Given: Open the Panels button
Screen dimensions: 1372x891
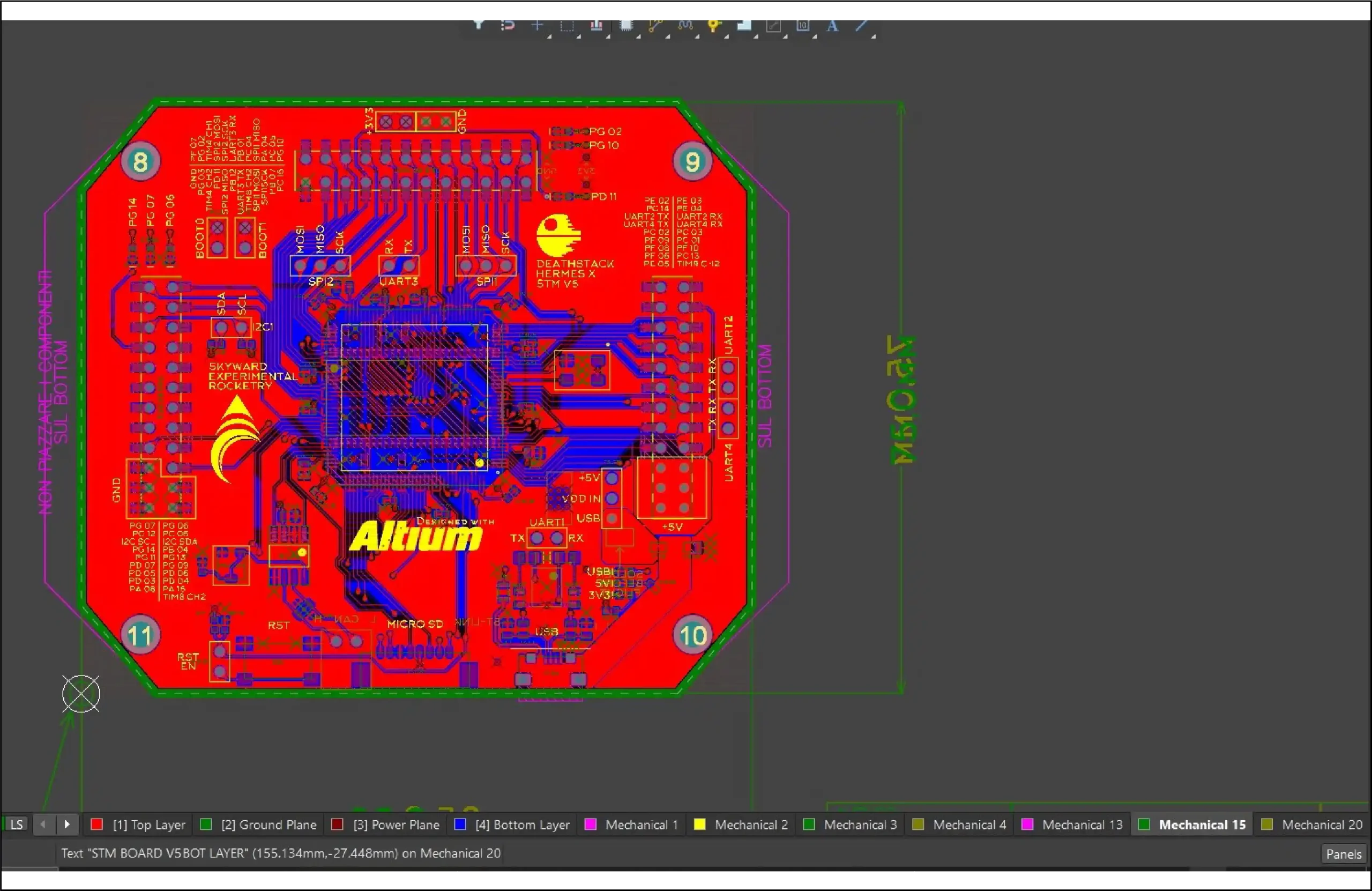Looking at the screenshot, I should [1343, 854].
